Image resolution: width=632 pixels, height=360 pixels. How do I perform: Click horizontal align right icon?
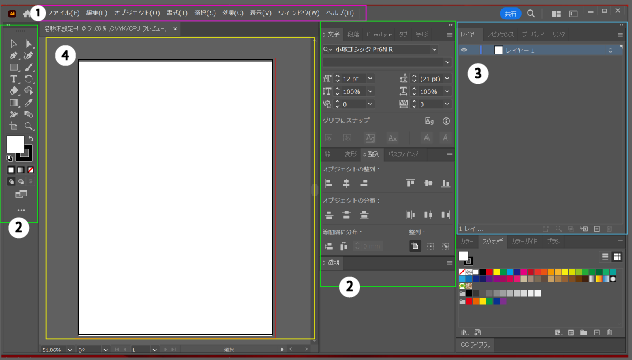point(364,183)
